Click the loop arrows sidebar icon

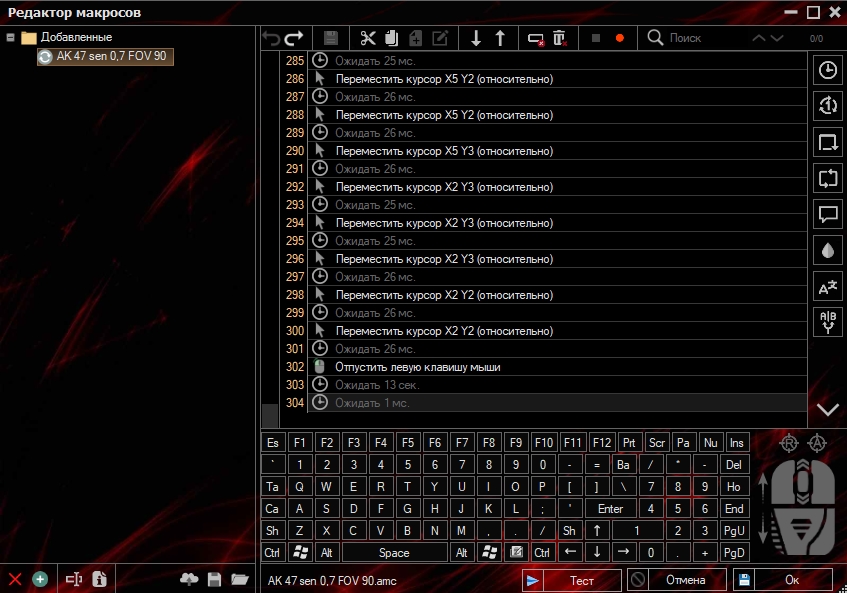[x=828, y=178]
